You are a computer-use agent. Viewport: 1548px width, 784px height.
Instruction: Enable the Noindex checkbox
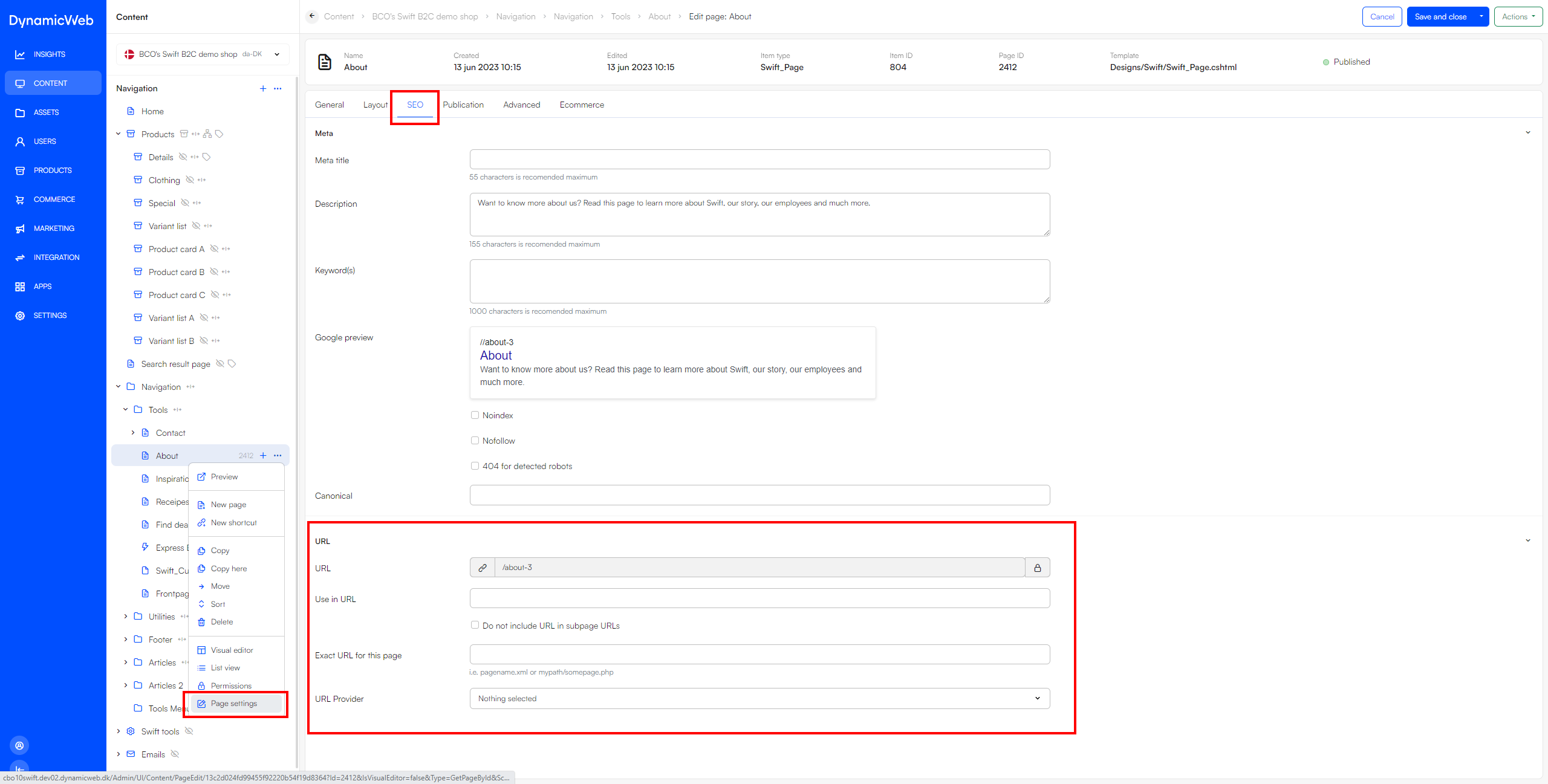pos(475,415)
